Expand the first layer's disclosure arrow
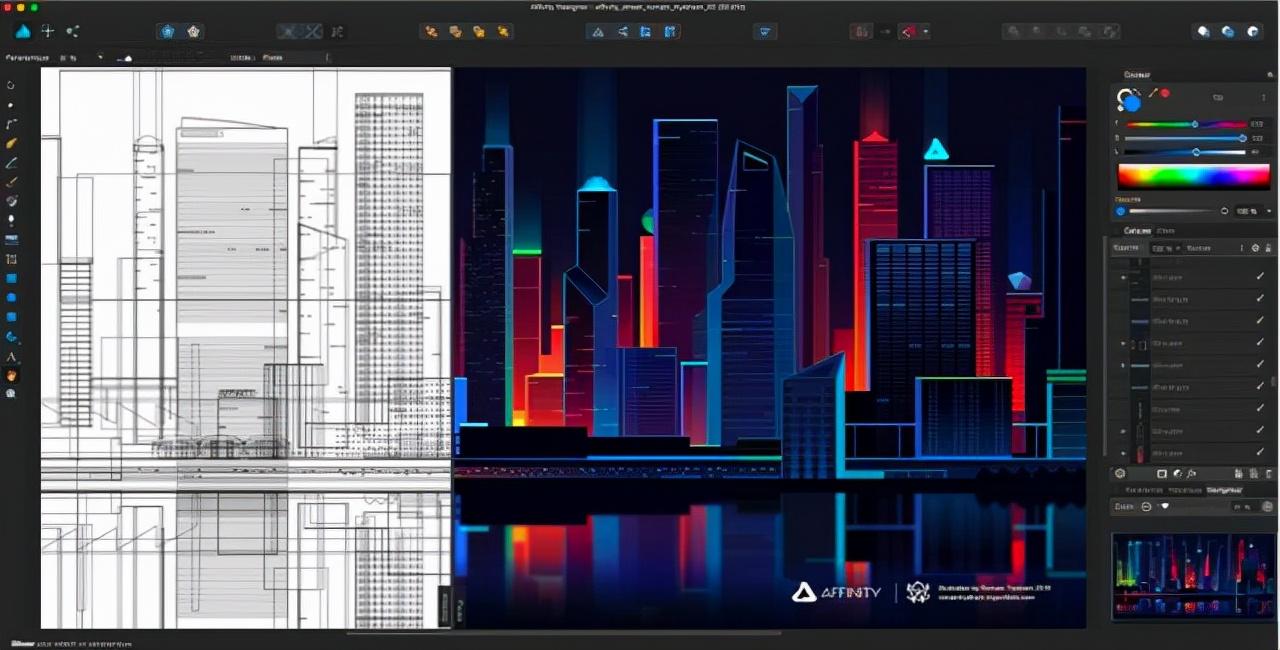The height and width of the screenshot is (650, 1280). tap(1123, 277)
